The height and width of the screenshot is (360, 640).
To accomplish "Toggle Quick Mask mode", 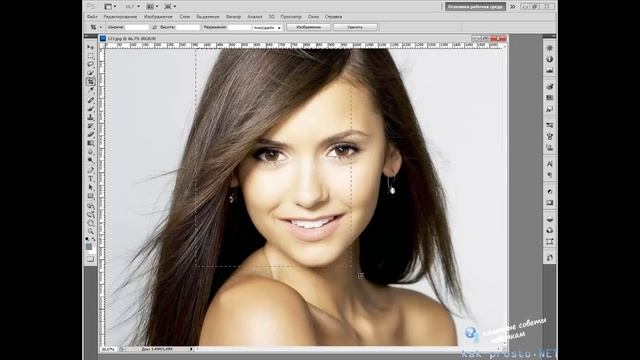I will tap(91, 259).
